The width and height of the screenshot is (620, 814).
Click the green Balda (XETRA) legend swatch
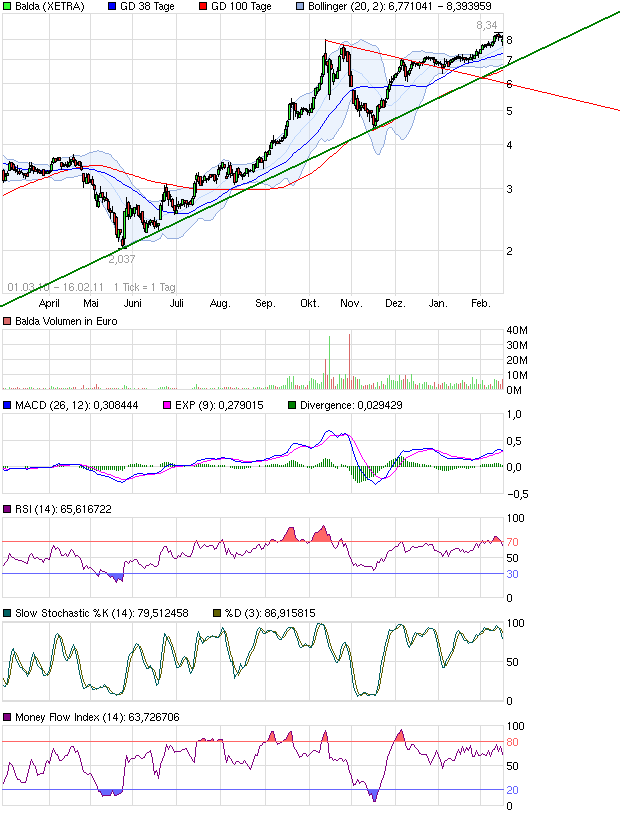pos(7,7)
